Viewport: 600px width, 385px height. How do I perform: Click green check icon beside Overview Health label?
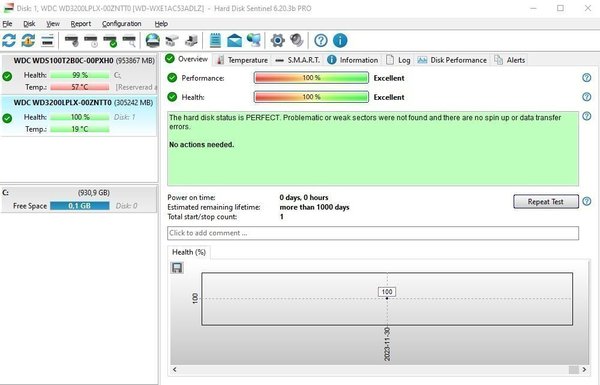172,97
